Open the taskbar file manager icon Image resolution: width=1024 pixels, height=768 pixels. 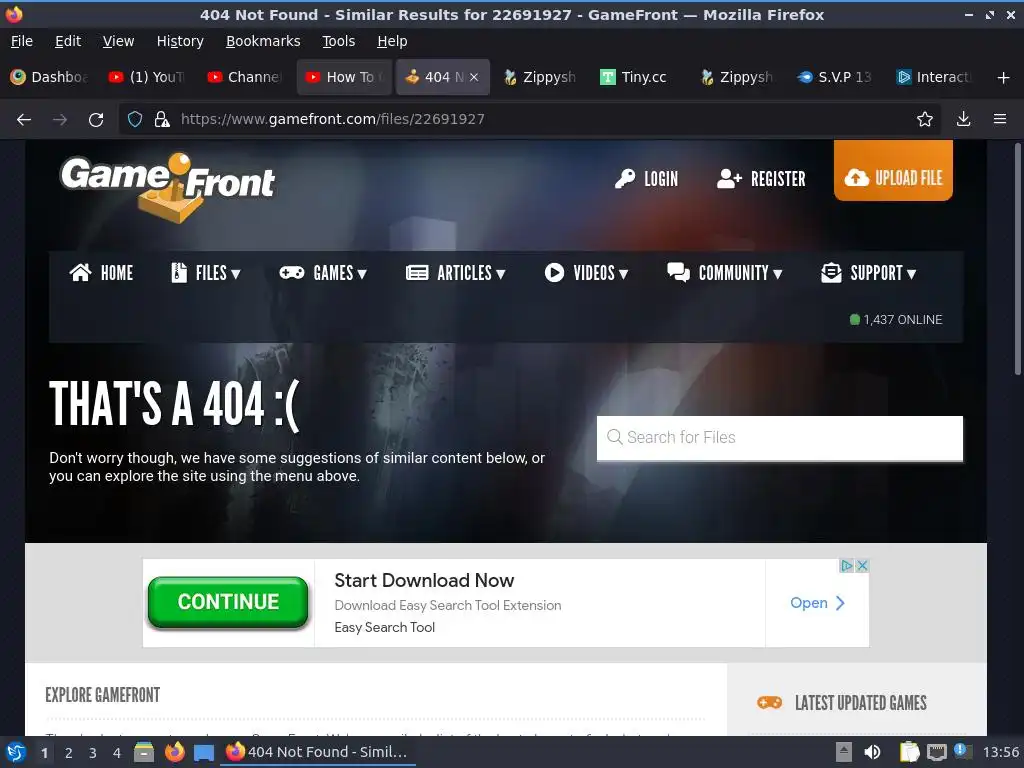tap(144, 752)
